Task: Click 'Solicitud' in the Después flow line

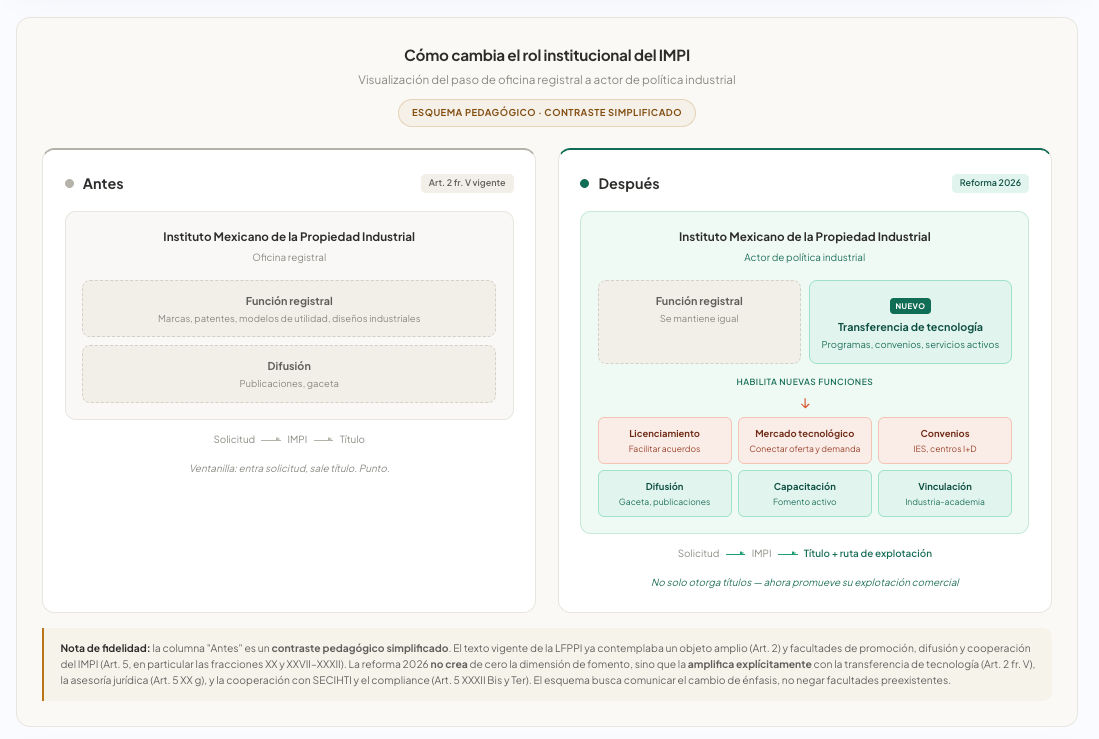Action: (x=698, y=553)
